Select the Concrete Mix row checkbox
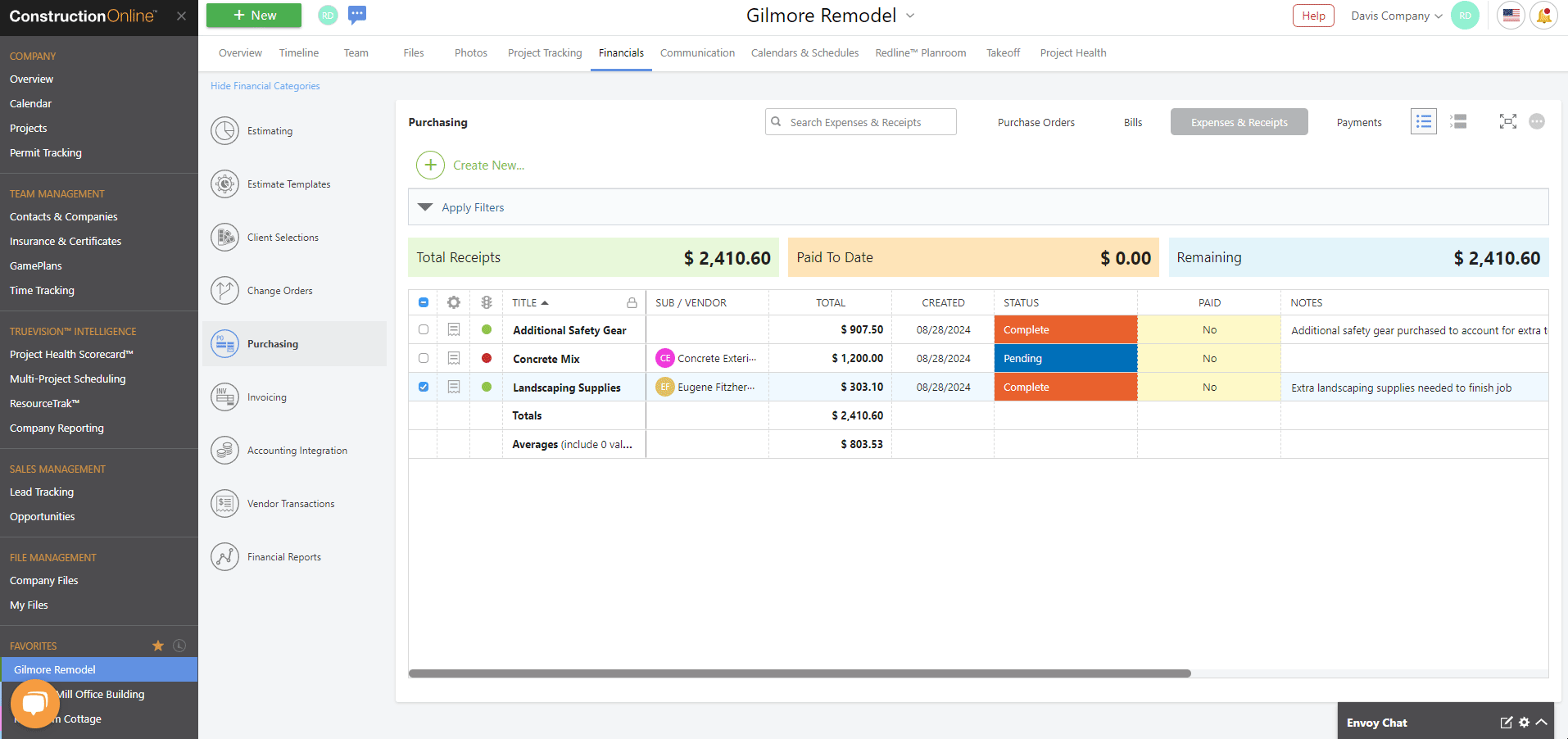The width and height of the screenshot is (1568, 739). point(424,358)
